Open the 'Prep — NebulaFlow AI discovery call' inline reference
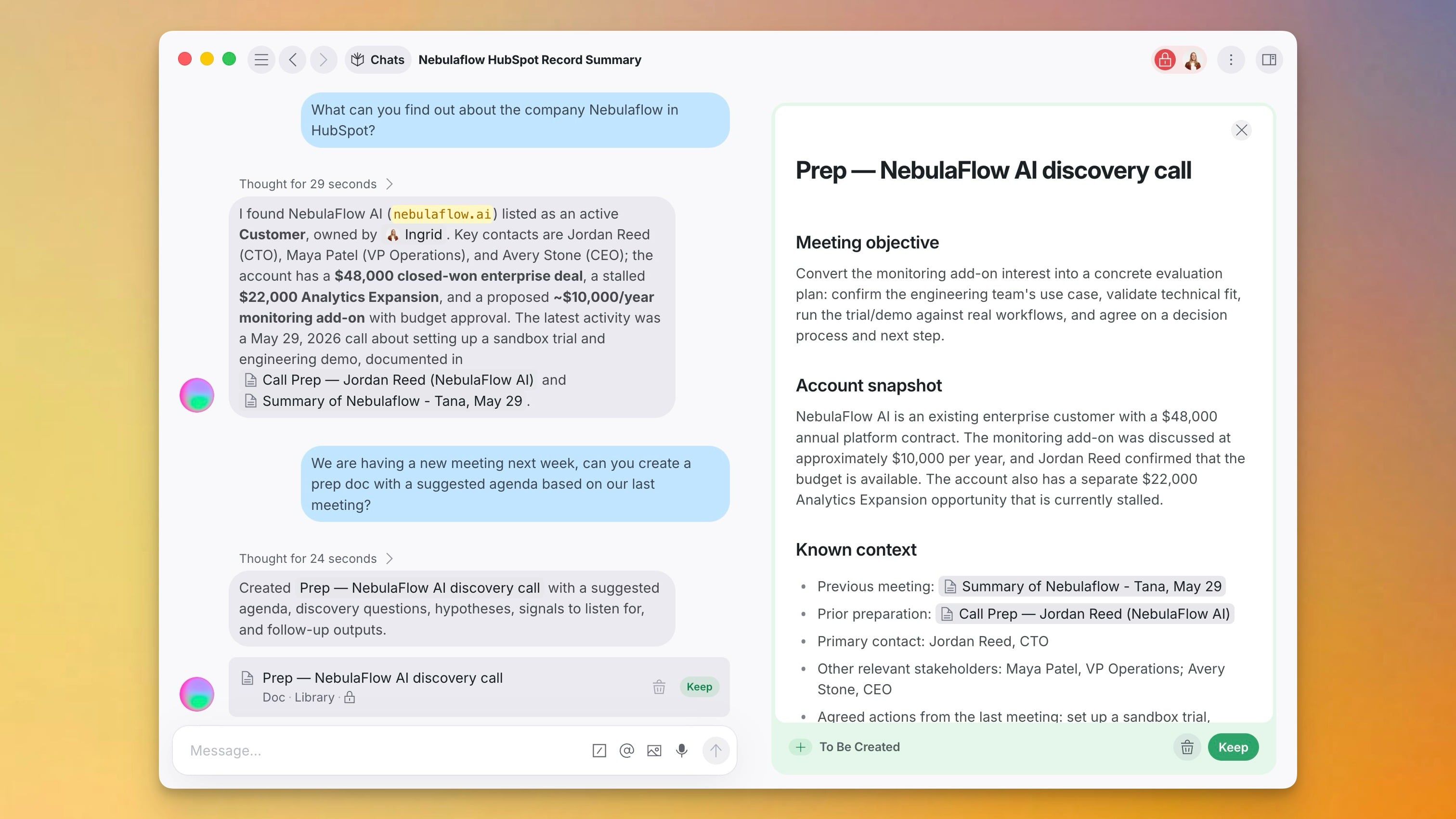Image resolution: width=1456 pixels, height=819 pixels. (419, 588)
